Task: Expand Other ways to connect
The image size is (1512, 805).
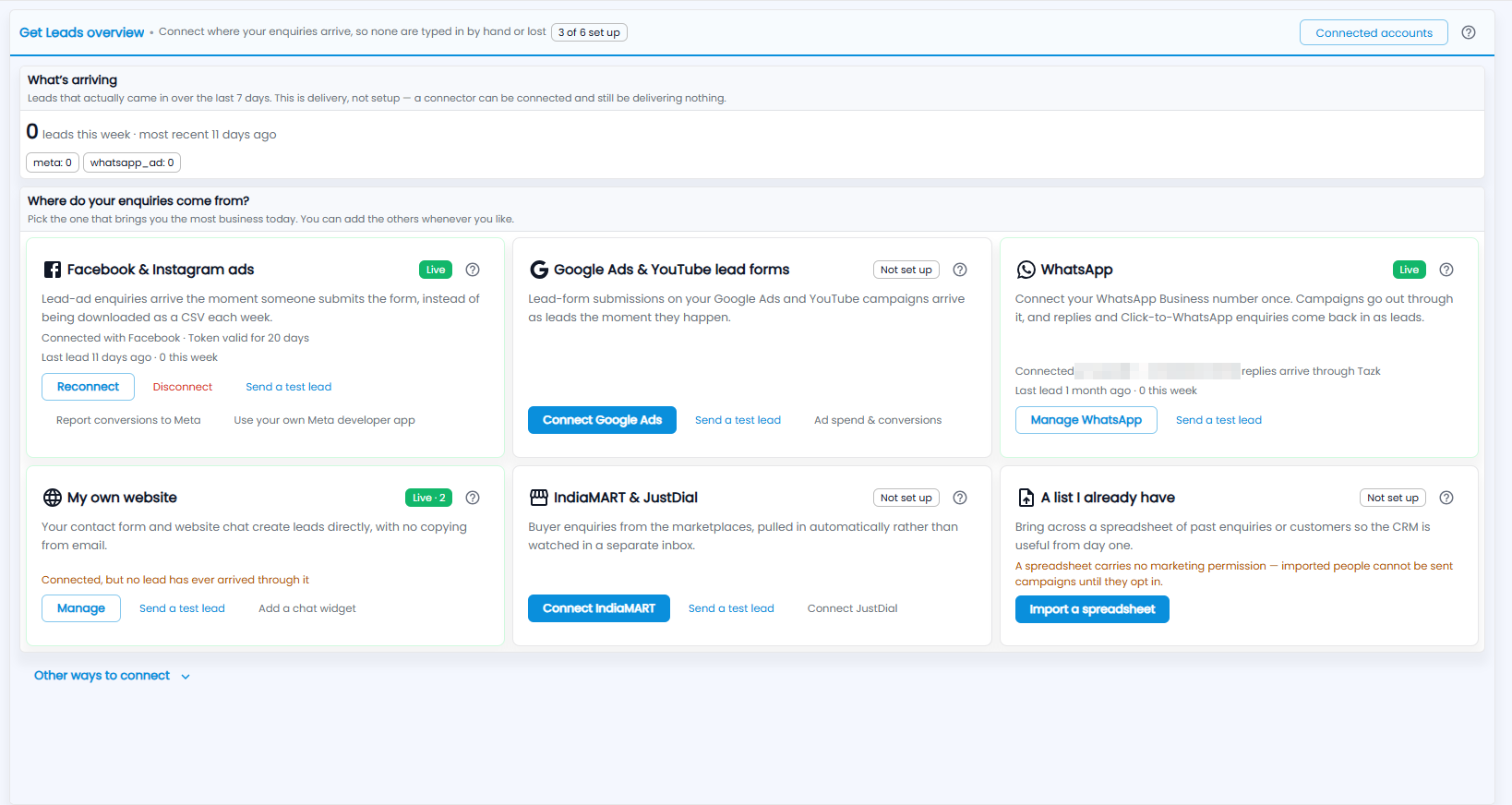Action: 112,676
